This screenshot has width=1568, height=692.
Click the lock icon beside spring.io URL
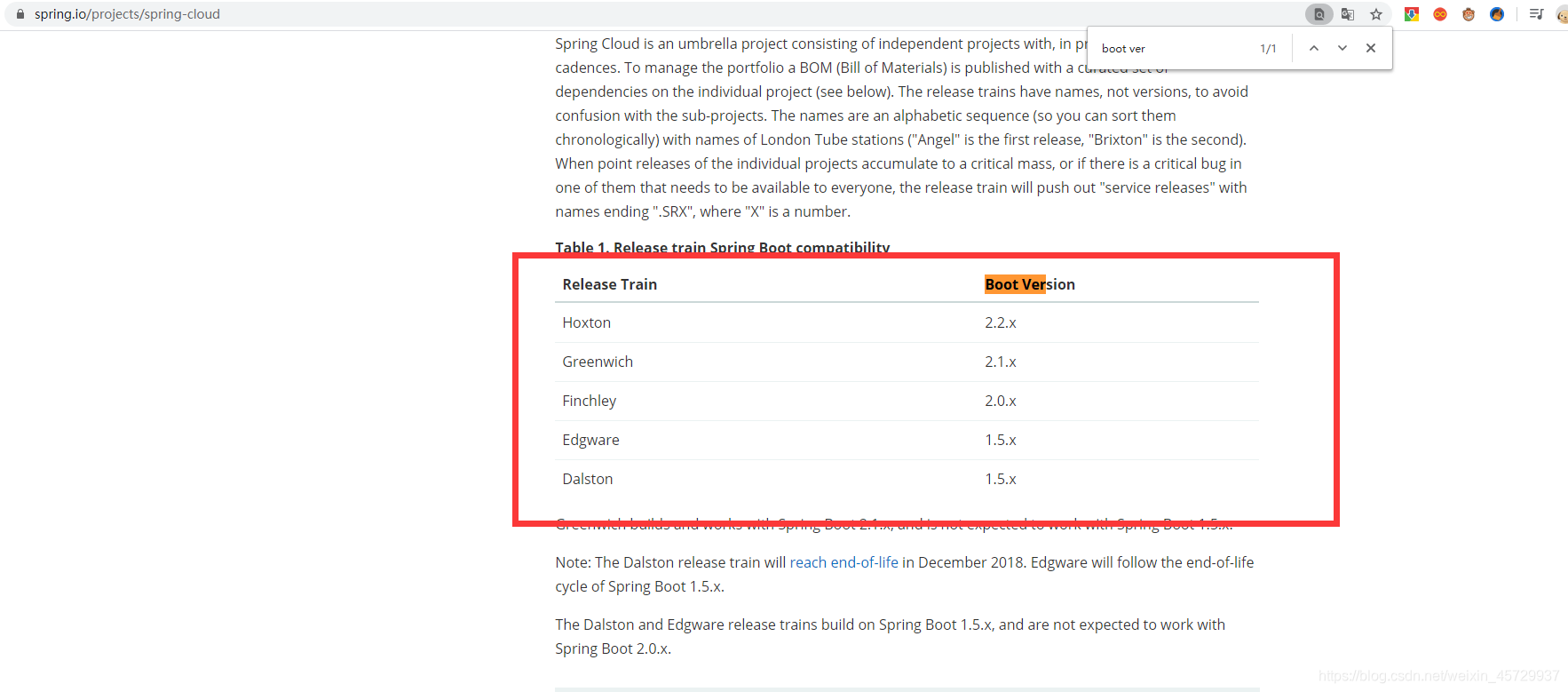click(x=20, y=14)
